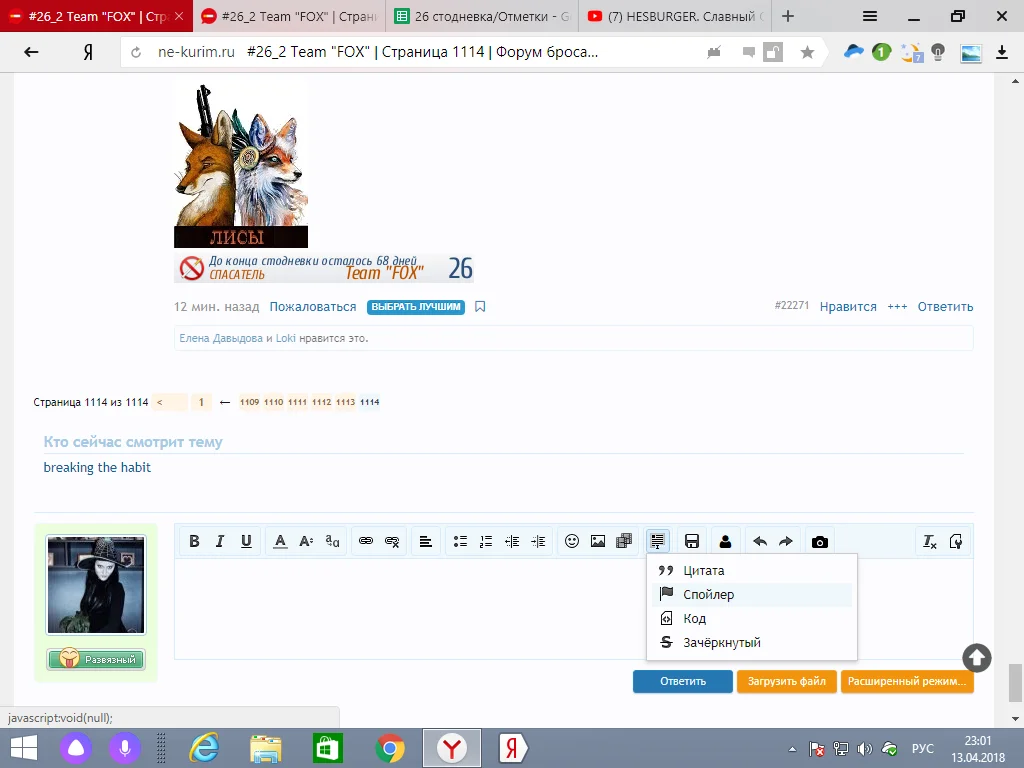This screenshot has width=1024, height=768.
Task: Click the browser back arrow
Action: click(x=31, y=52)
